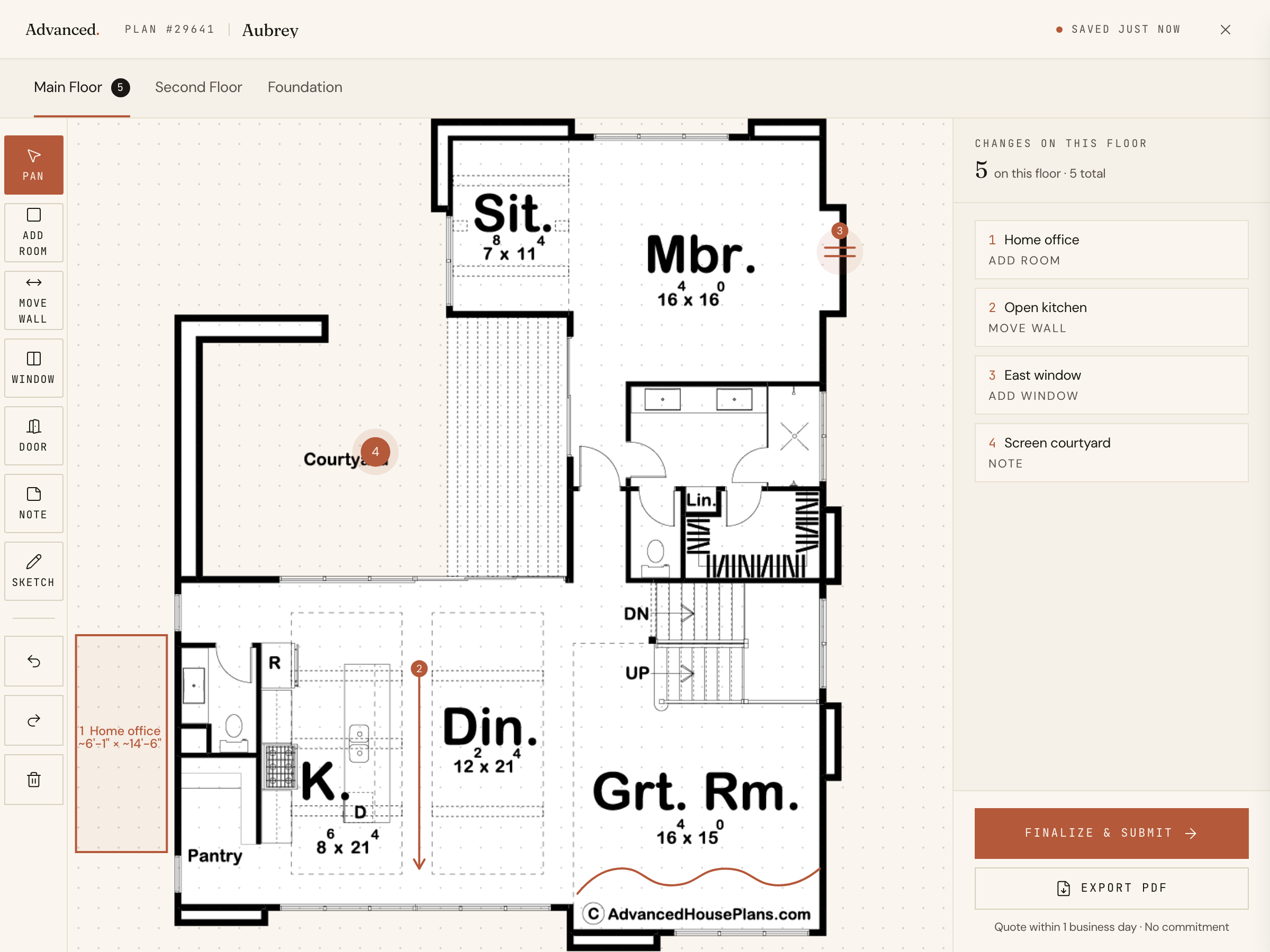
Task: Select the Home office room rectangle
Action: pyautogui.click(x=121, y=743)
